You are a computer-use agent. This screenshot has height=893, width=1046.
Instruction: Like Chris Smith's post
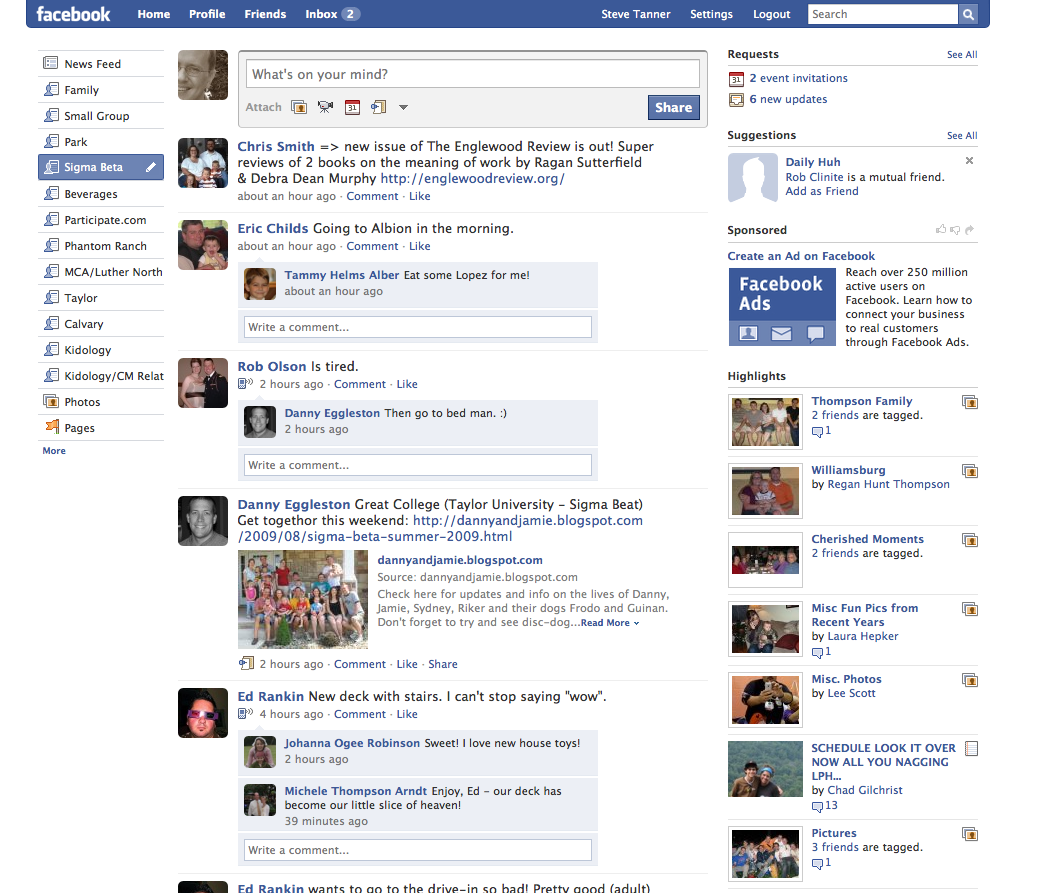pos(420,196)
